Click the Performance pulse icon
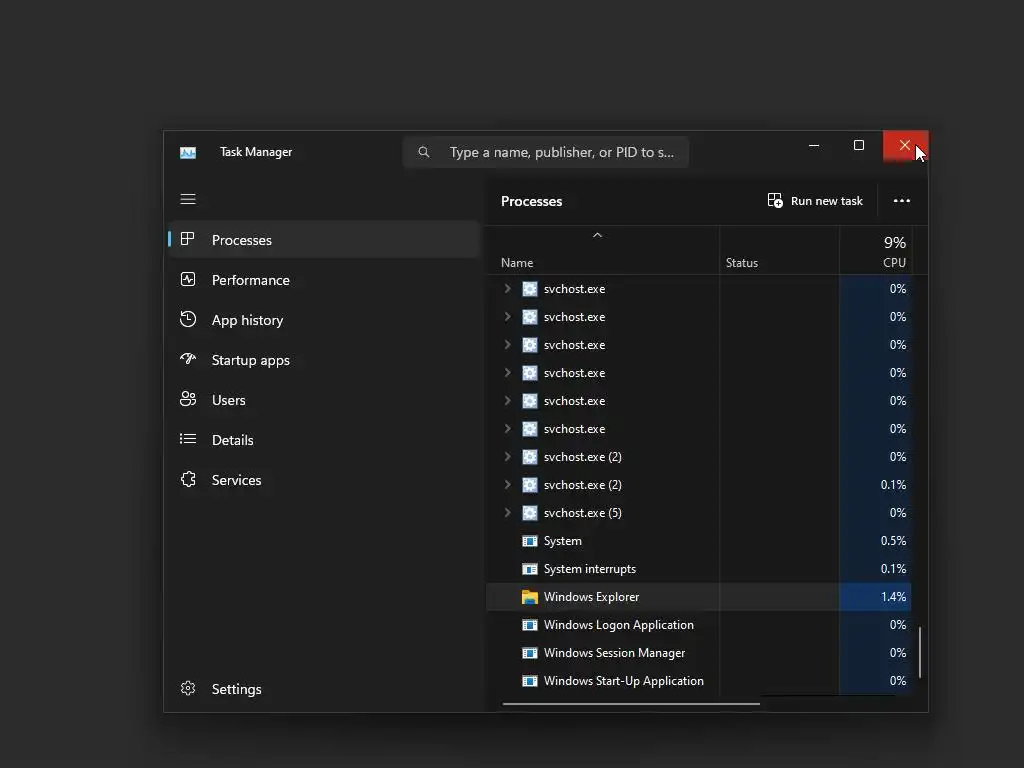 click(187, 280)
